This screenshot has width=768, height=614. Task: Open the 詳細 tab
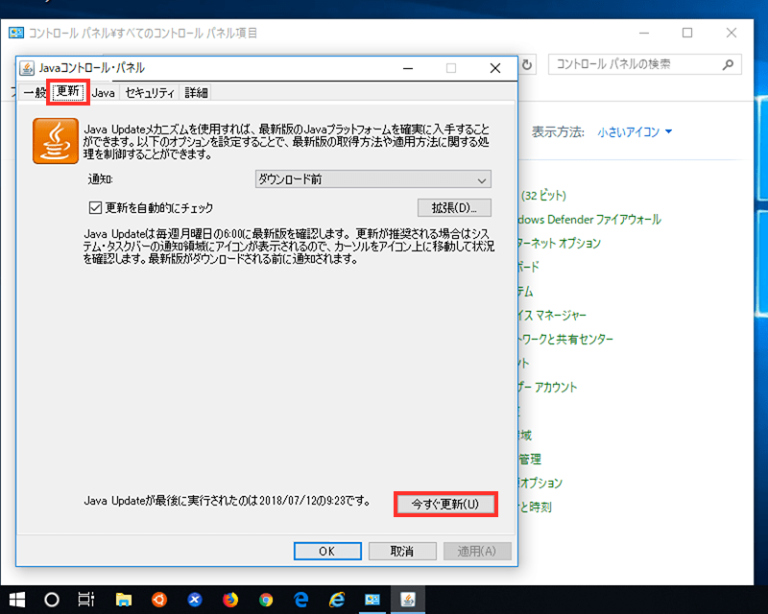pyautogui.click(x=196, y=93)
